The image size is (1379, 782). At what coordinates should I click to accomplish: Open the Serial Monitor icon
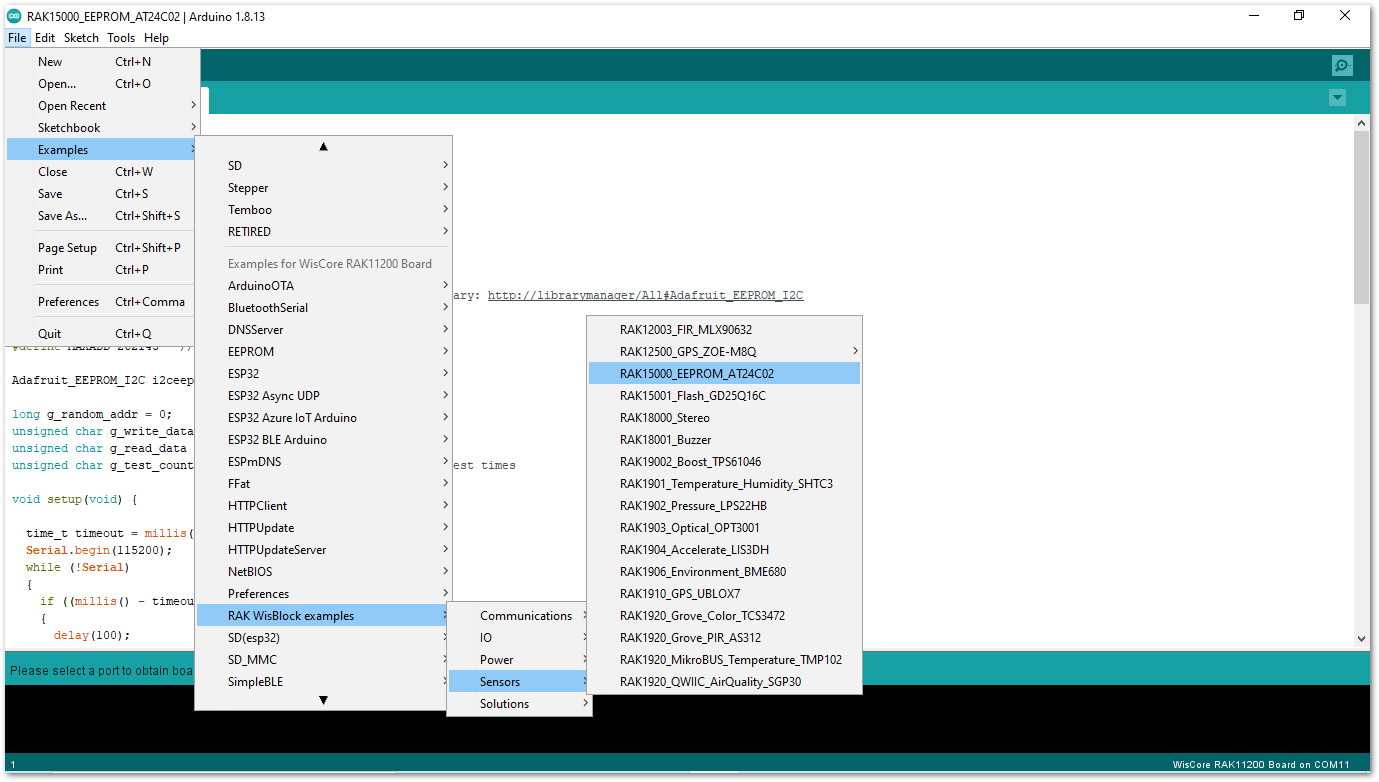pyautogui.click(x=1341, y=66)
